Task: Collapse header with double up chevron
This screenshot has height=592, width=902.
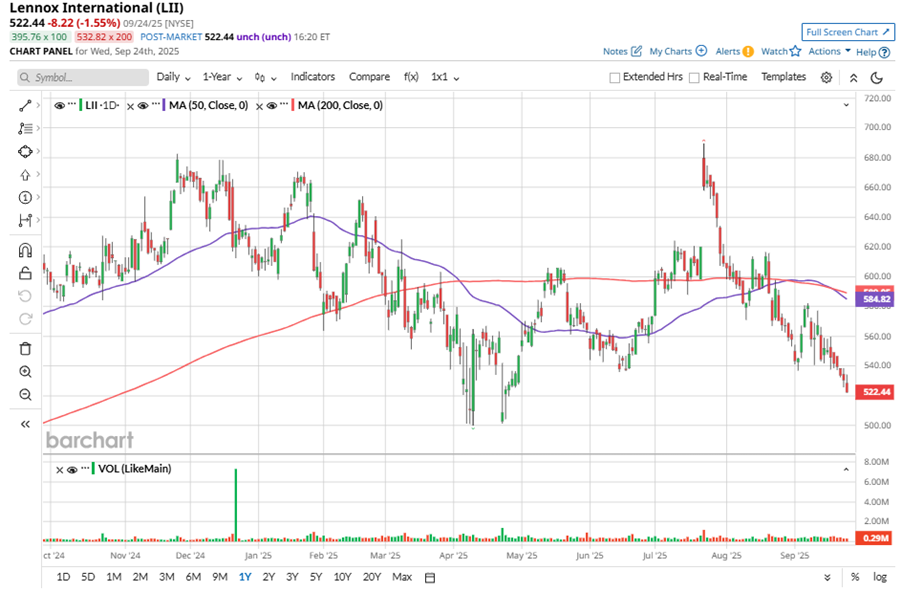Action: coord(854,77)
